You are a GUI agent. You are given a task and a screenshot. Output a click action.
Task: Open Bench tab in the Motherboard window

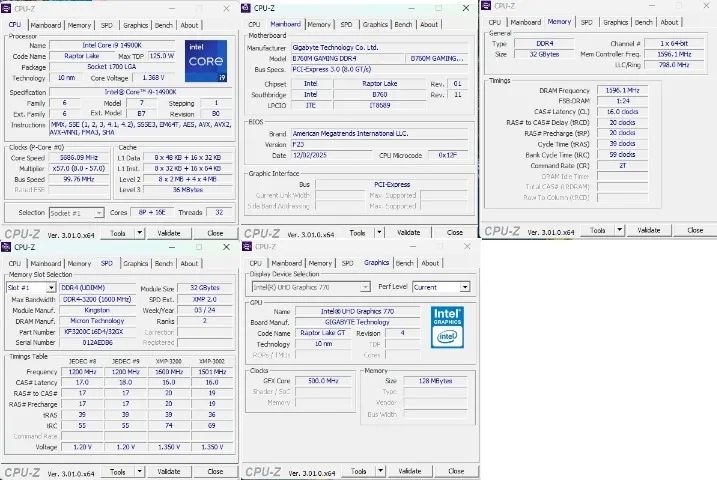(x=403, y=24)
